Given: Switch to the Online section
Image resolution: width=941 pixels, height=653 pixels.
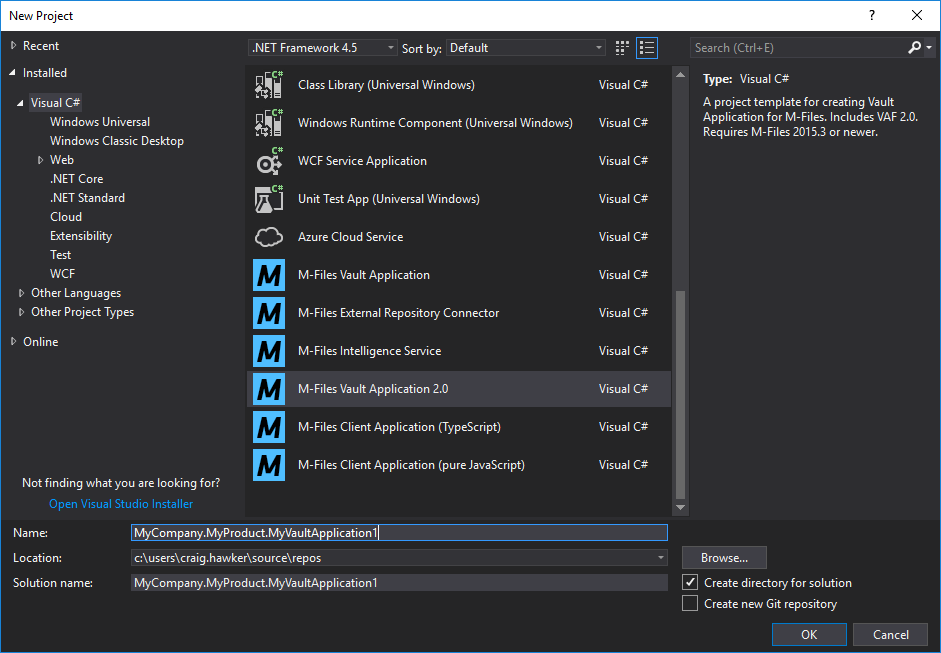Looking at the screenshot, I should point(40,341).
